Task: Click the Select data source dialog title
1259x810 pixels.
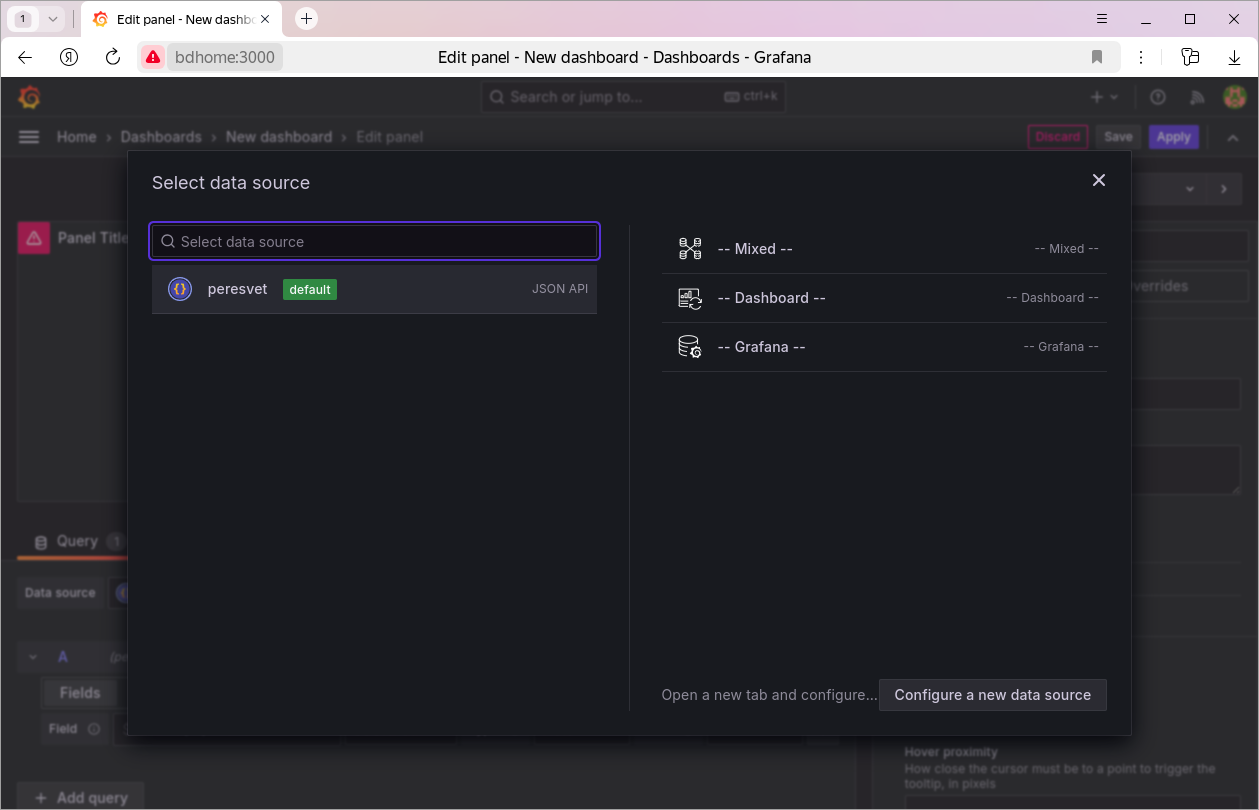Action: point(231,183)
